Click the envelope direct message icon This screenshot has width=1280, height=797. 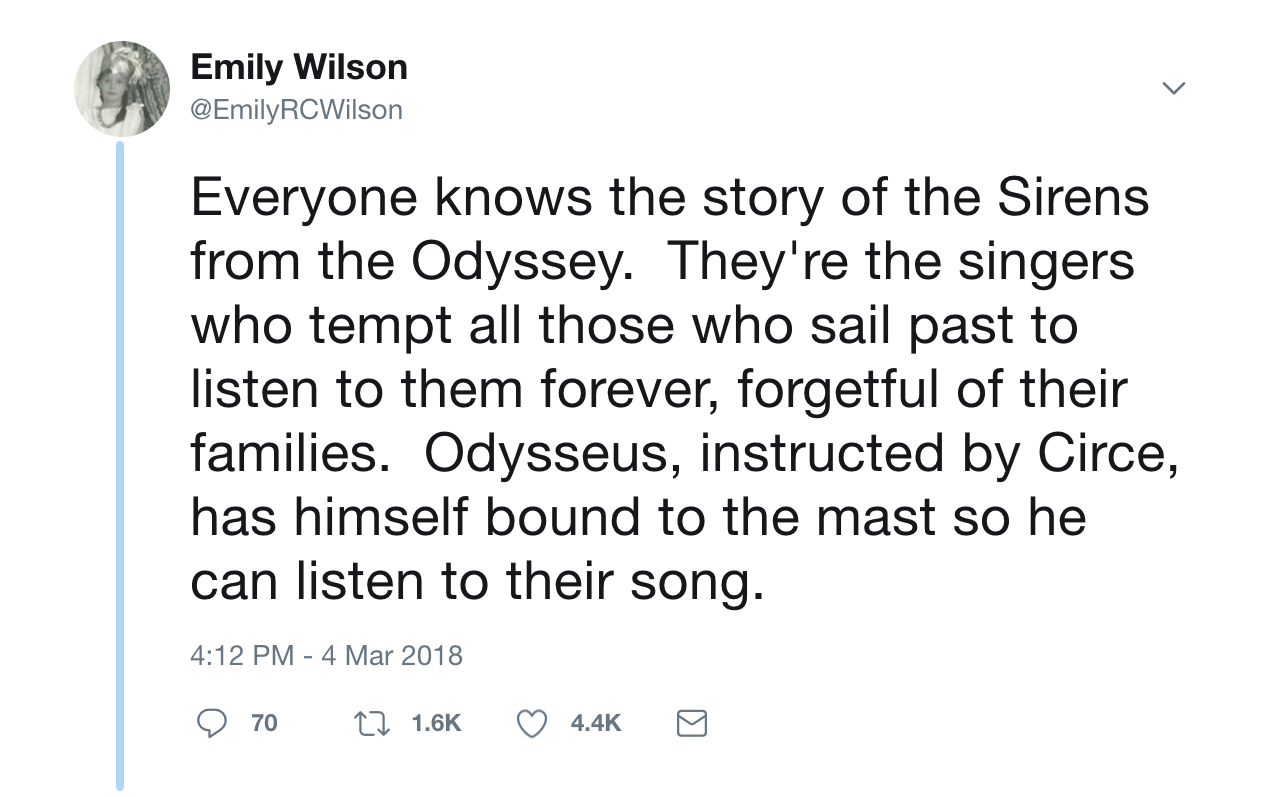(x=692, y=723)
